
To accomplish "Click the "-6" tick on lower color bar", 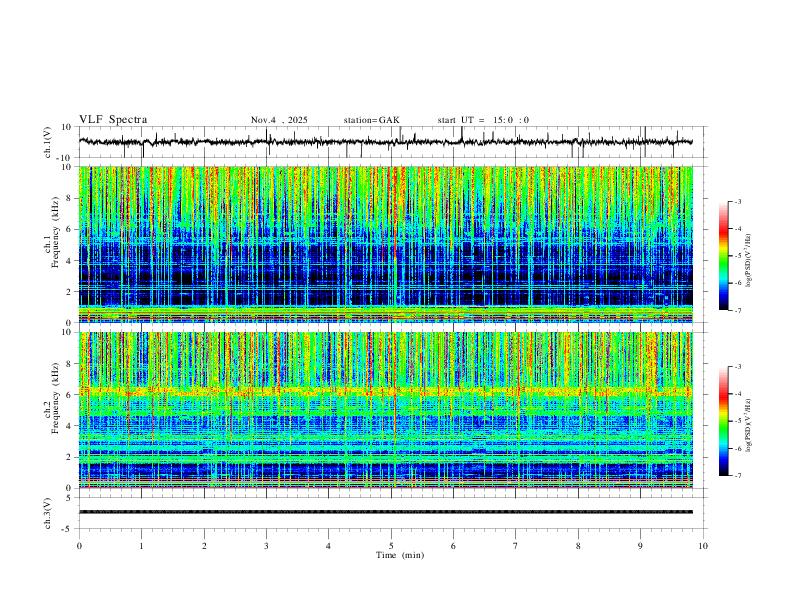I will (x=737, y=448).
